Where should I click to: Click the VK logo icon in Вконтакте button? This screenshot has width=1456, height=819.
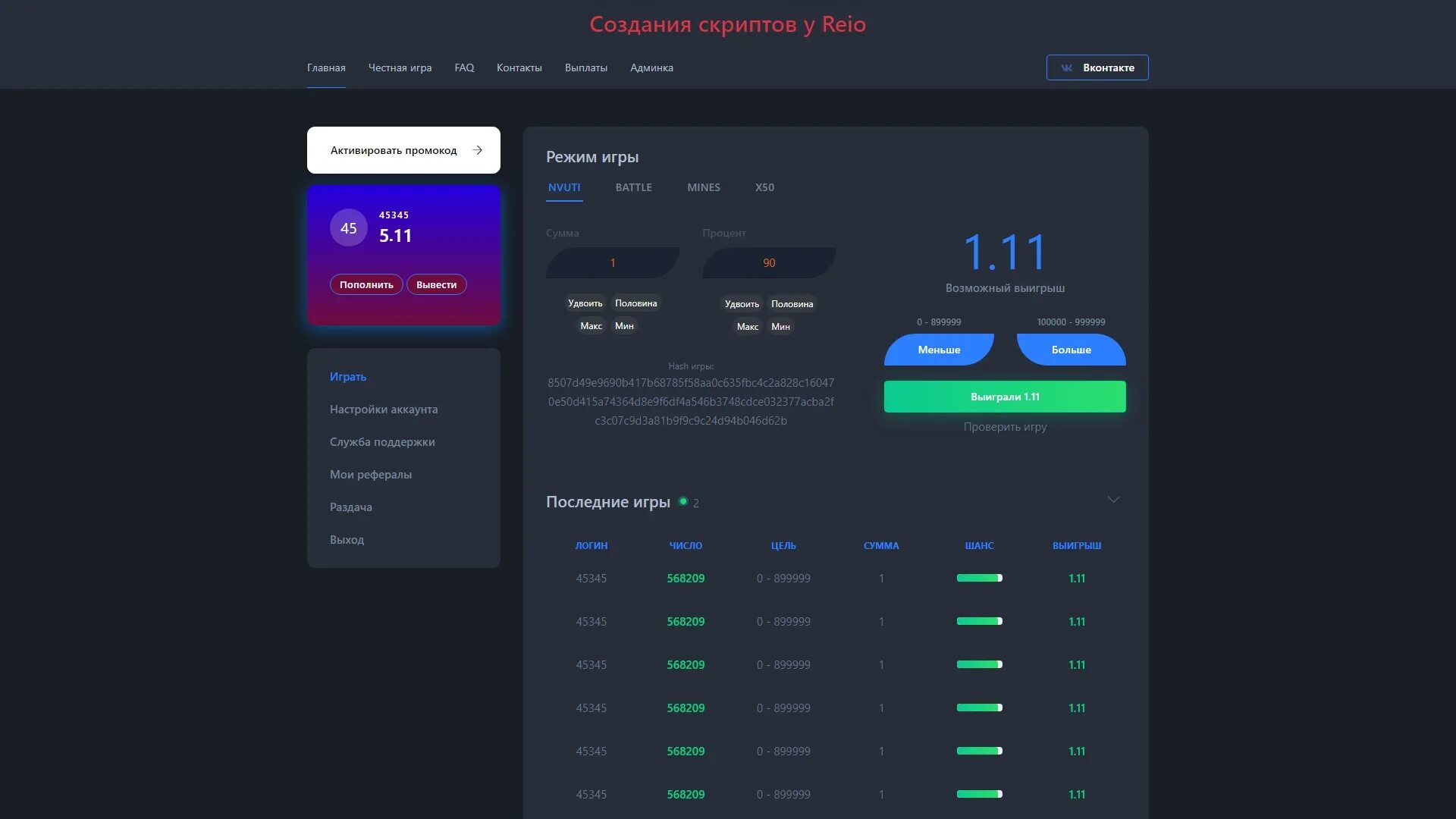point(1066,67)
